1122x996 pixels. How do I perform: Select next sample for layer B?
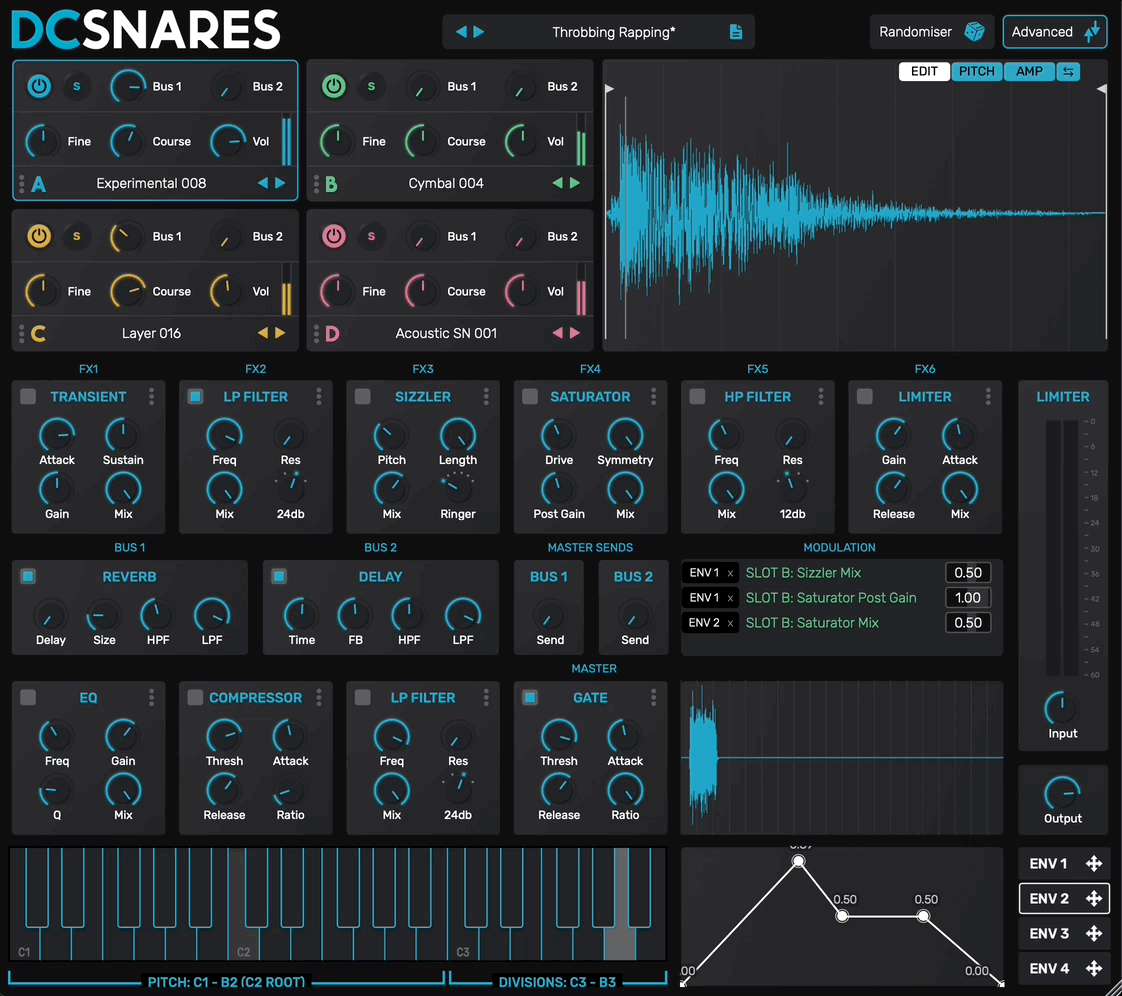[575, 183]
